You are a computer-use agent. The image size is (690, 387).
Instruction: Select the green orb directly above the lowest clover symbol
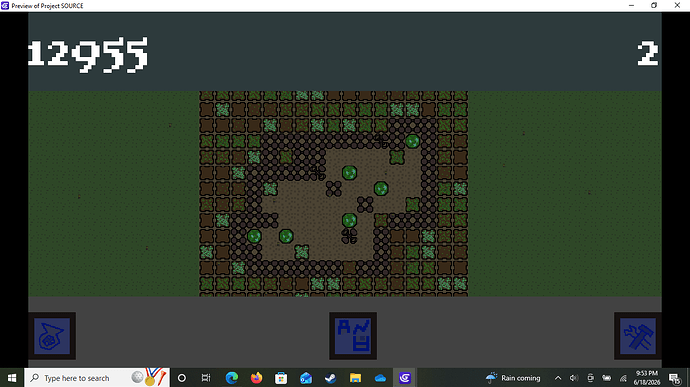[349, 220]
